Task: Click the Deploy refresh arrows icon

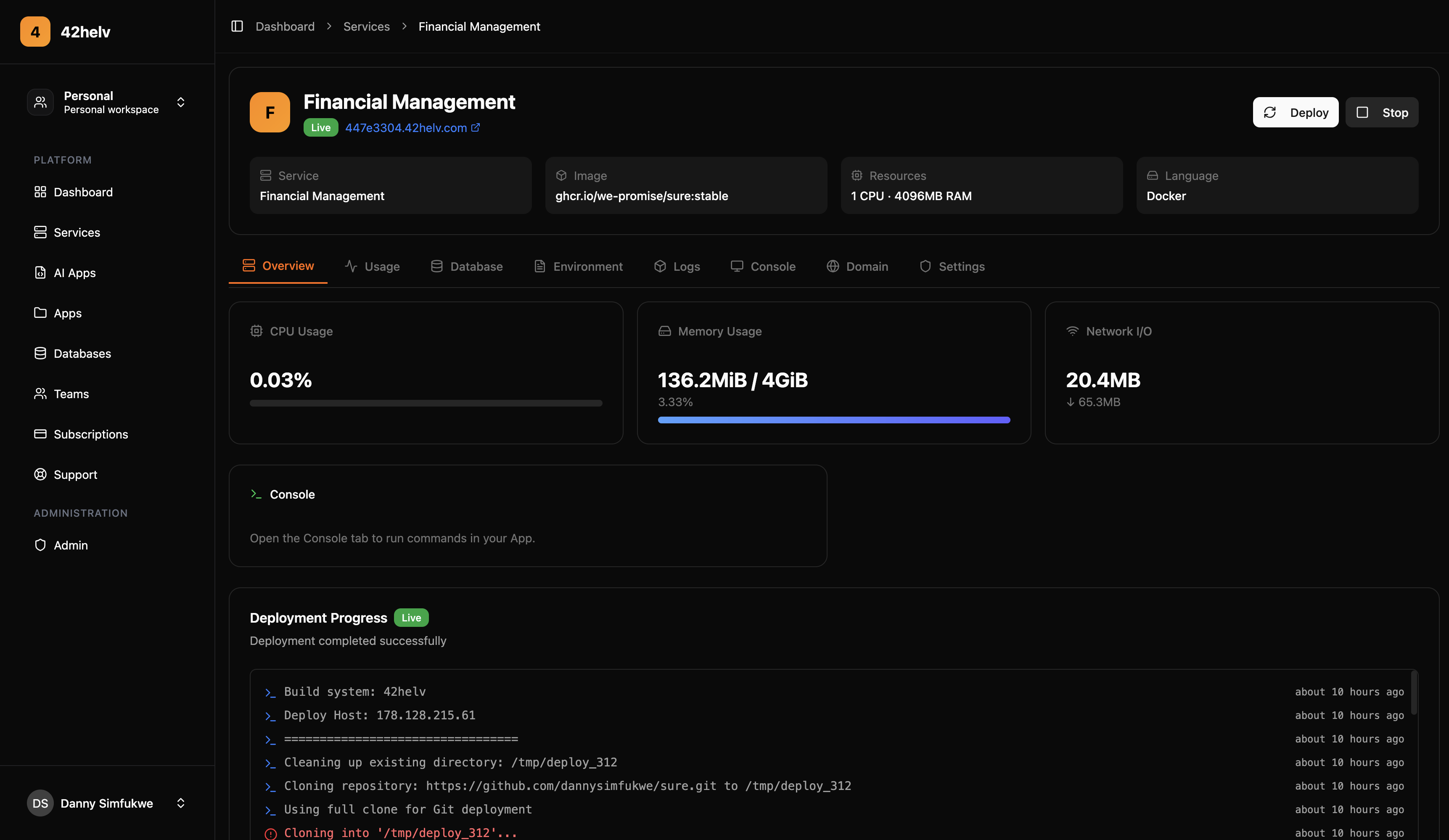Action: (x=1269, y=113)
